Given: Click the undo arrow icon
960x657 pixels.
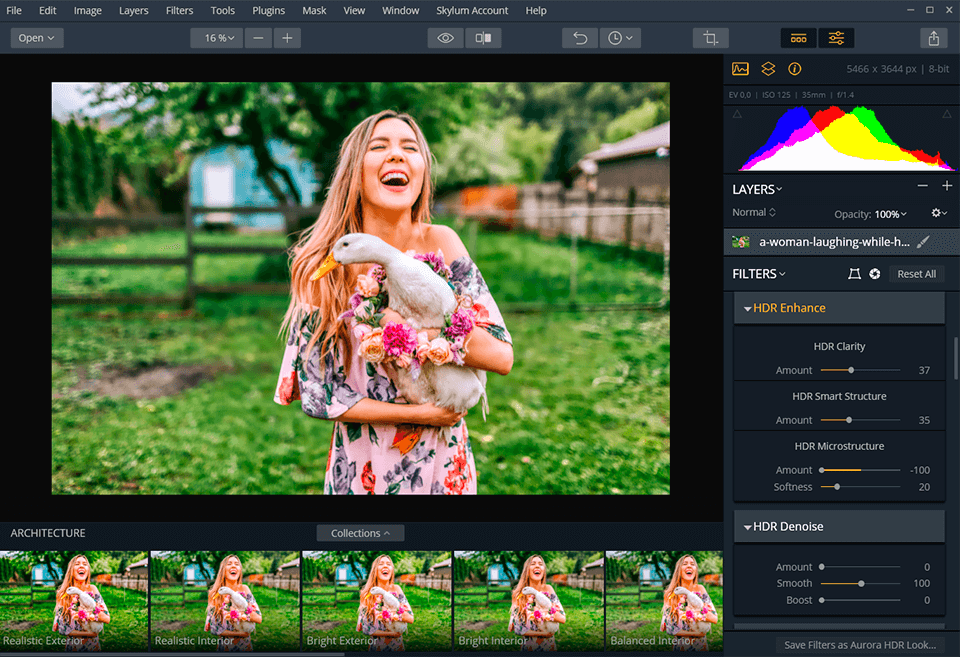Looking at the screenshot, I should [580, 38].
